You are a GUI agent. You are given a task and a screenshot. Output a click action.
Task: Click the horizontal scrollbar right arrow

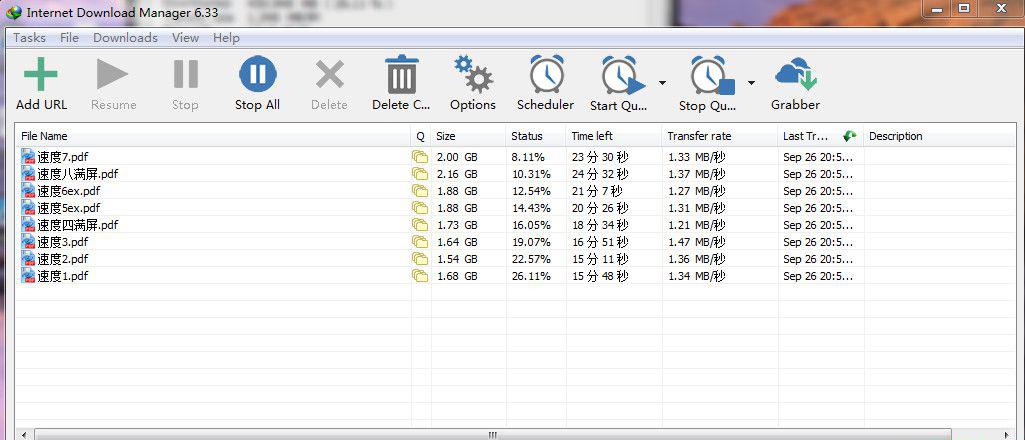[1006, 435]
